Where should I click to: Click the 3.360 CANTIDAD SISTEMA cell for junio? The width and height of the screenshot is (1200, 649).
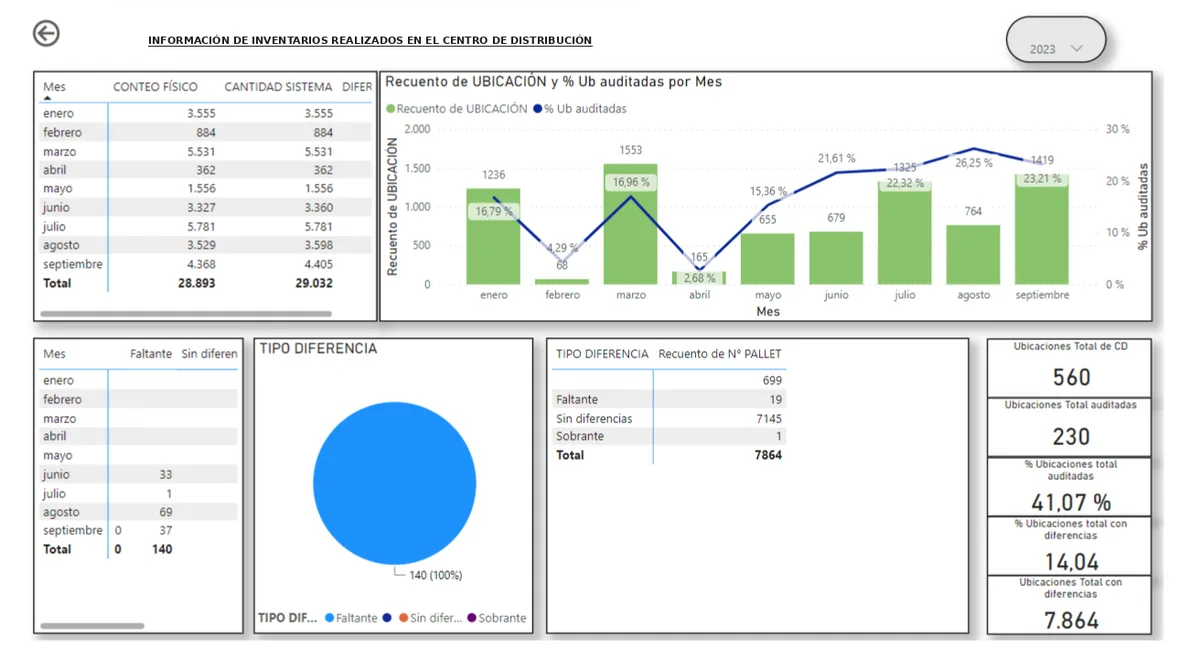[318, 208]
